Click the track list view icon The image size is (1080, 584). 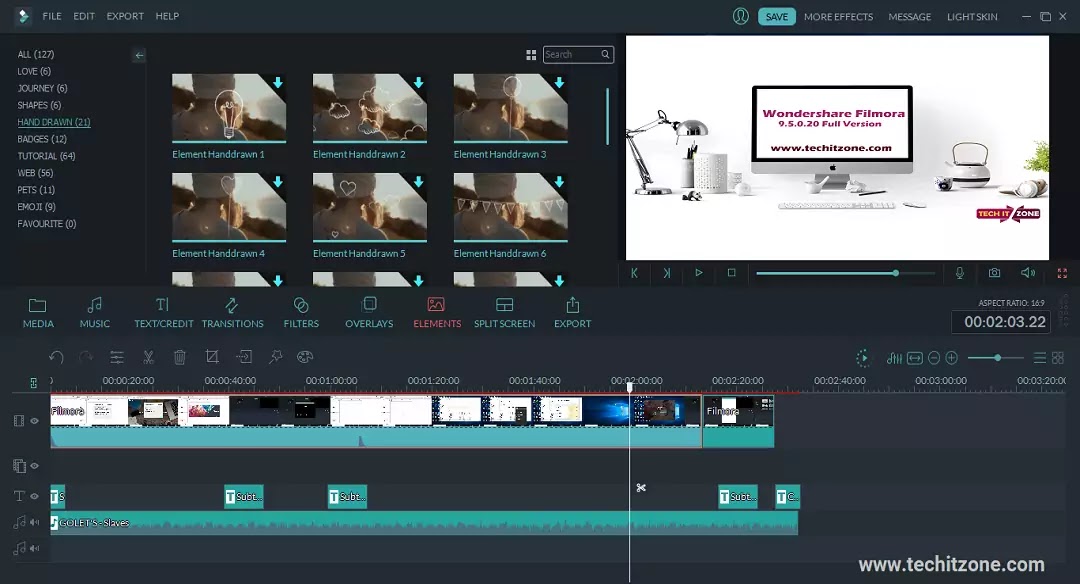click(1040, 358)
